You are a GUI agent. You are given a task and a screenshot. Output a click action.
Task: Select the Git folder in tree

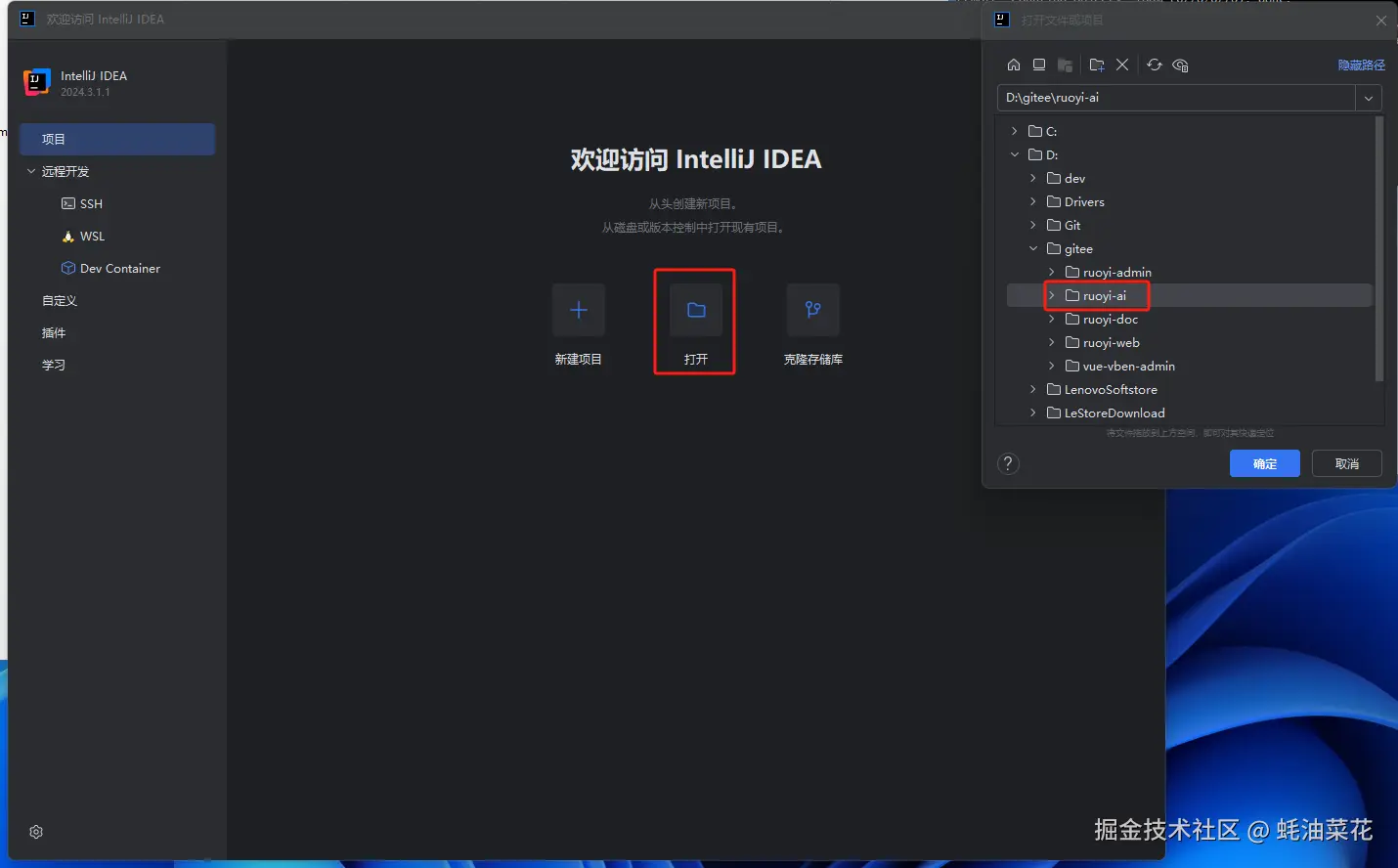[1064, 225]
